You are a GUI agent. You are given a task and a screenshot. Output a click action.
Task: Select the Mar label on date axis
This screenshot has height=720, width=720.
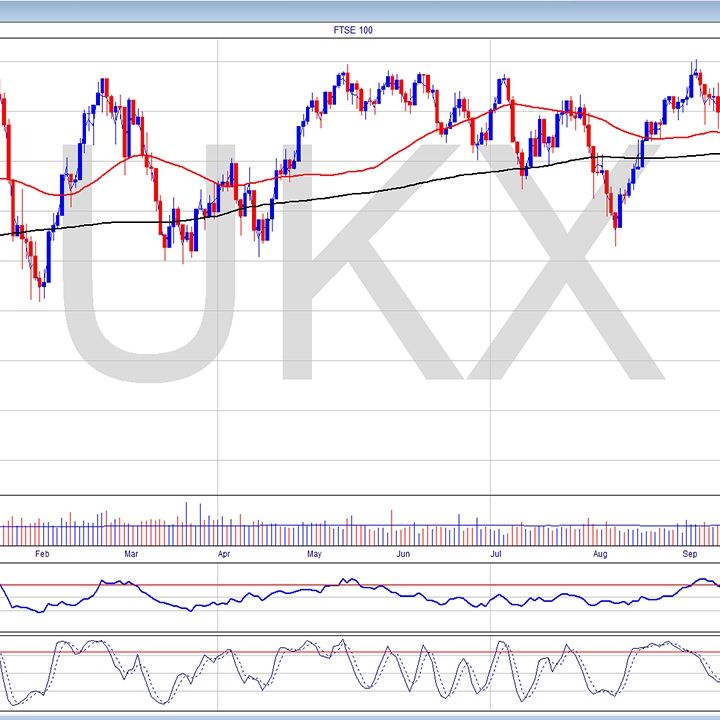[131, 553]
